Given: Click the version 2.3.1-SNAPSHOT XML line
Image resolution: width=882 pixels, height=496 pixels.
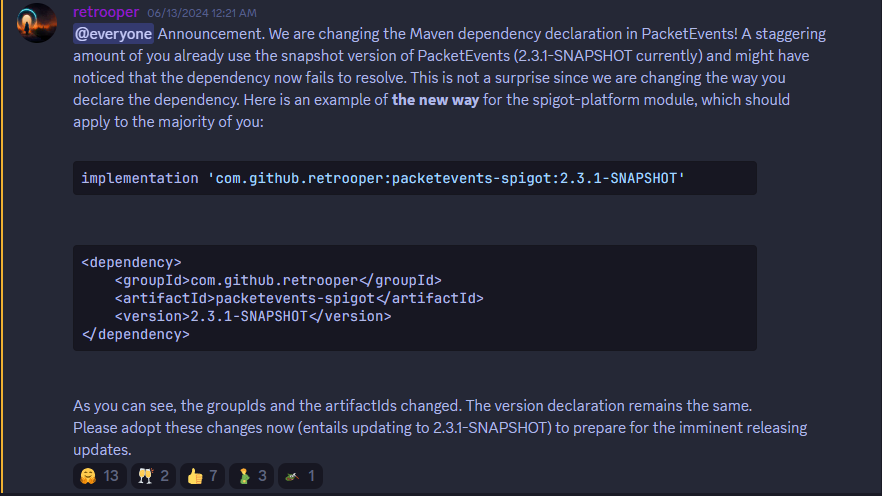Looking at the screenshot, I should [x=253, y=316].
